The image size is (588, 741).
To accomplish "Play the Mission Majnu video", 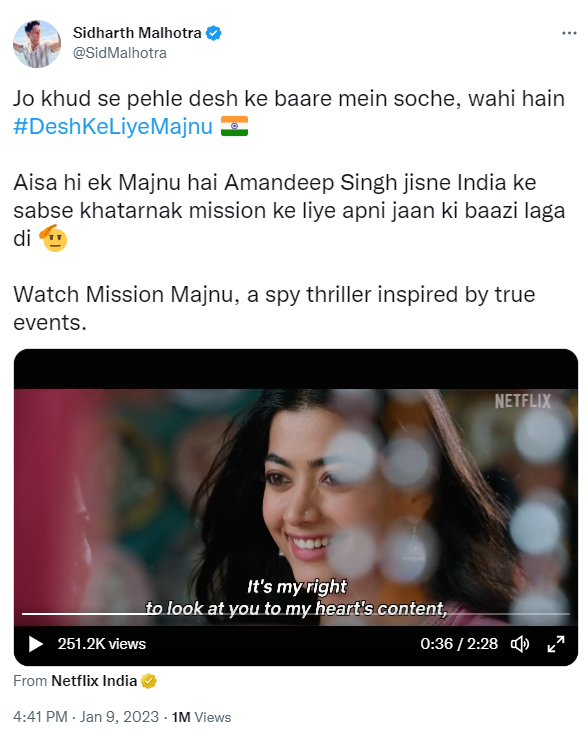I will click(36, 644).
